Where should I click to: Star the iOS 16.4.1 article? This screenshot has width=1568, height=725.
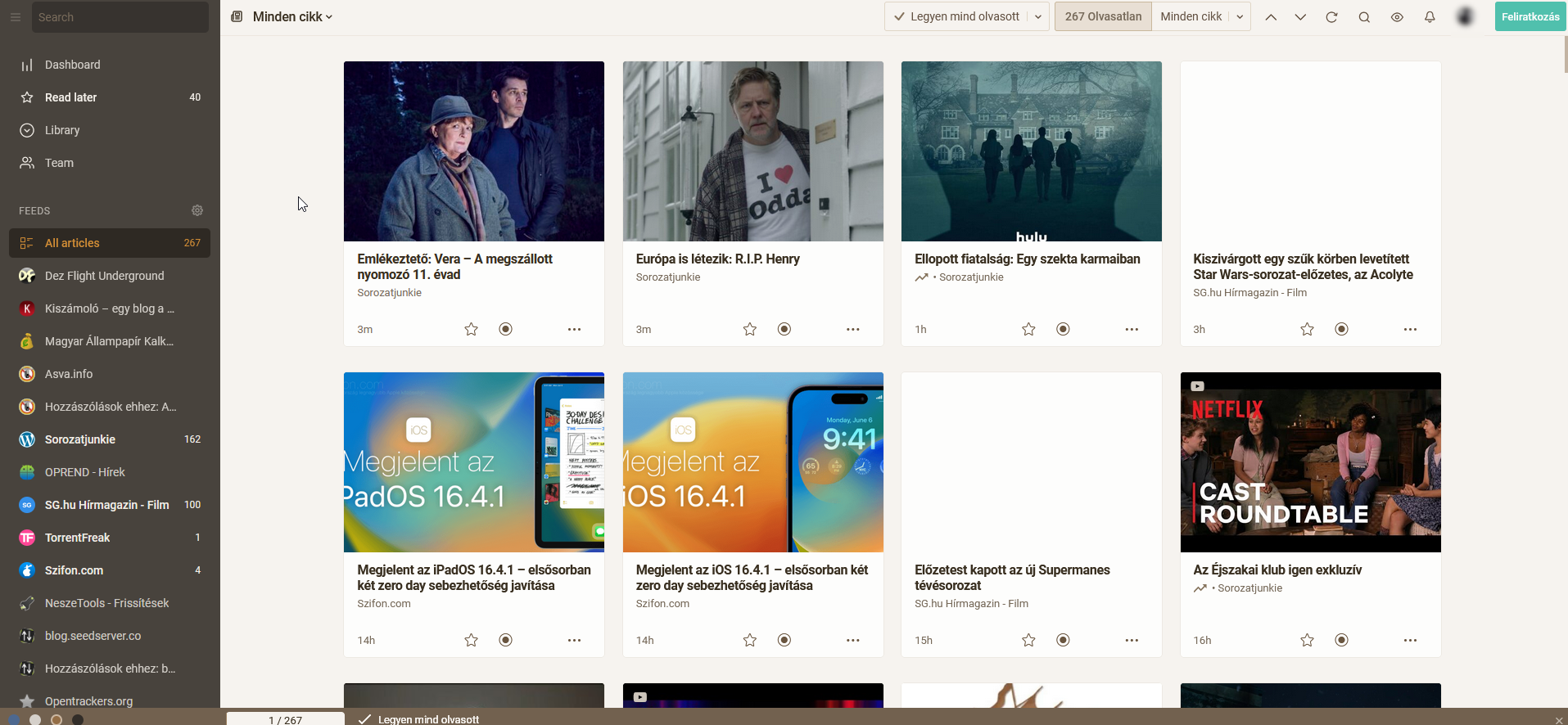tap(750, 640)
